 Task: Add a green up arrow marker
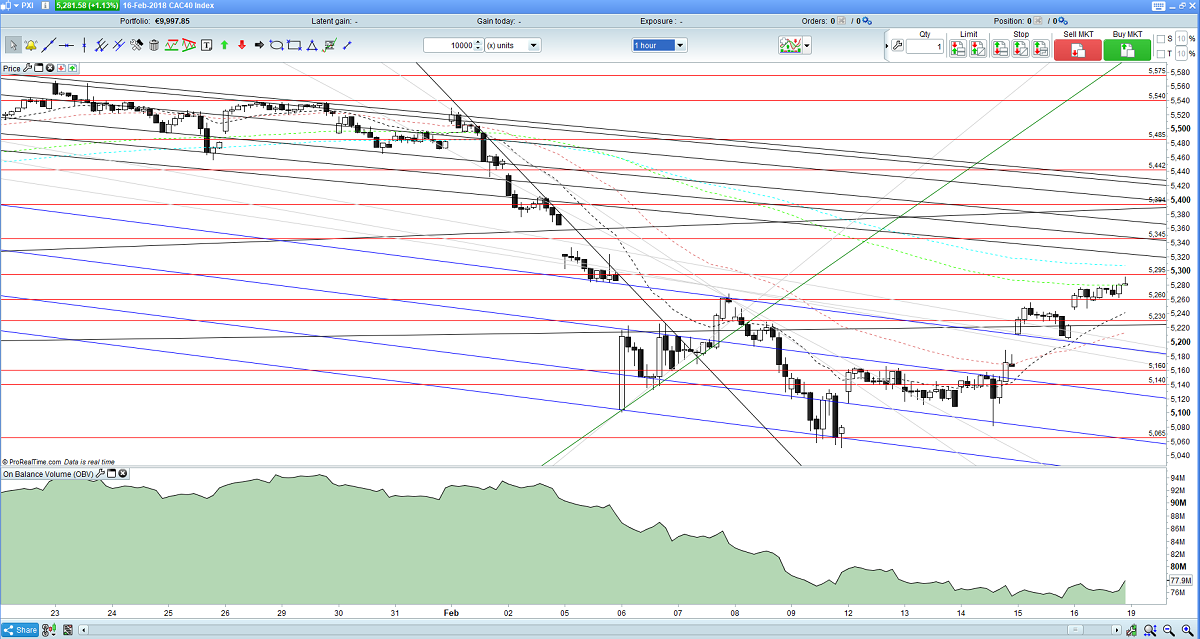click(x=224, y=45)
